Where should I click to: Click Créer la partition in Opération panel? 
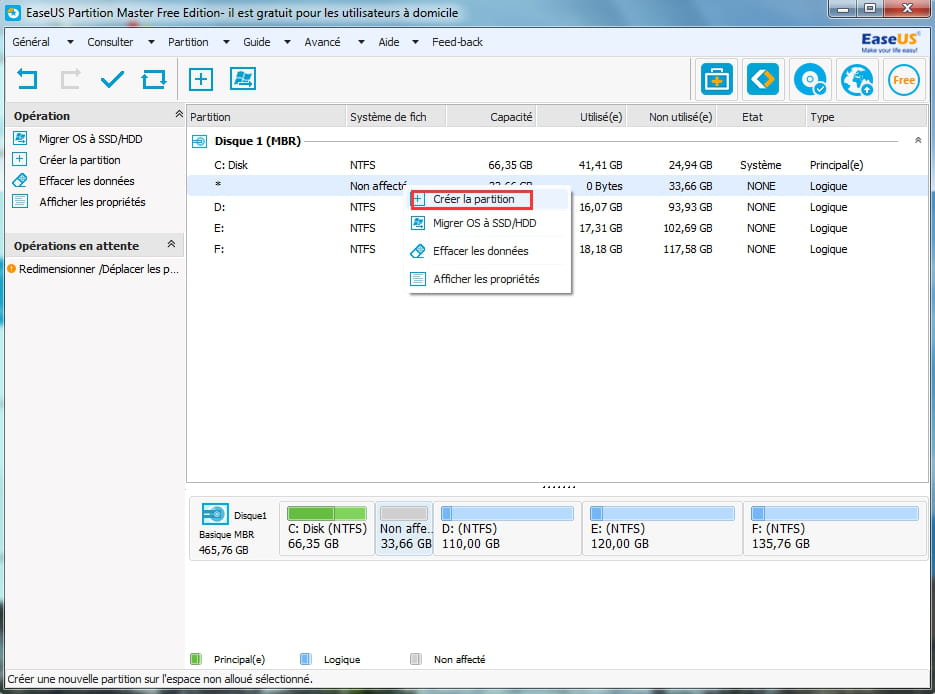coord(80,160)
